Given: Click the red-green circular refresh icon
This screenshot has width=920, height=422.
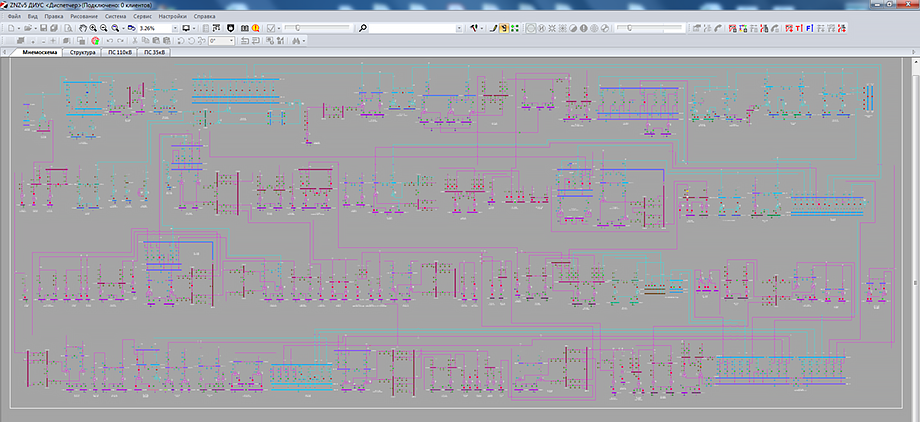Looking at the screenshot, I should (x=95, y=40).
